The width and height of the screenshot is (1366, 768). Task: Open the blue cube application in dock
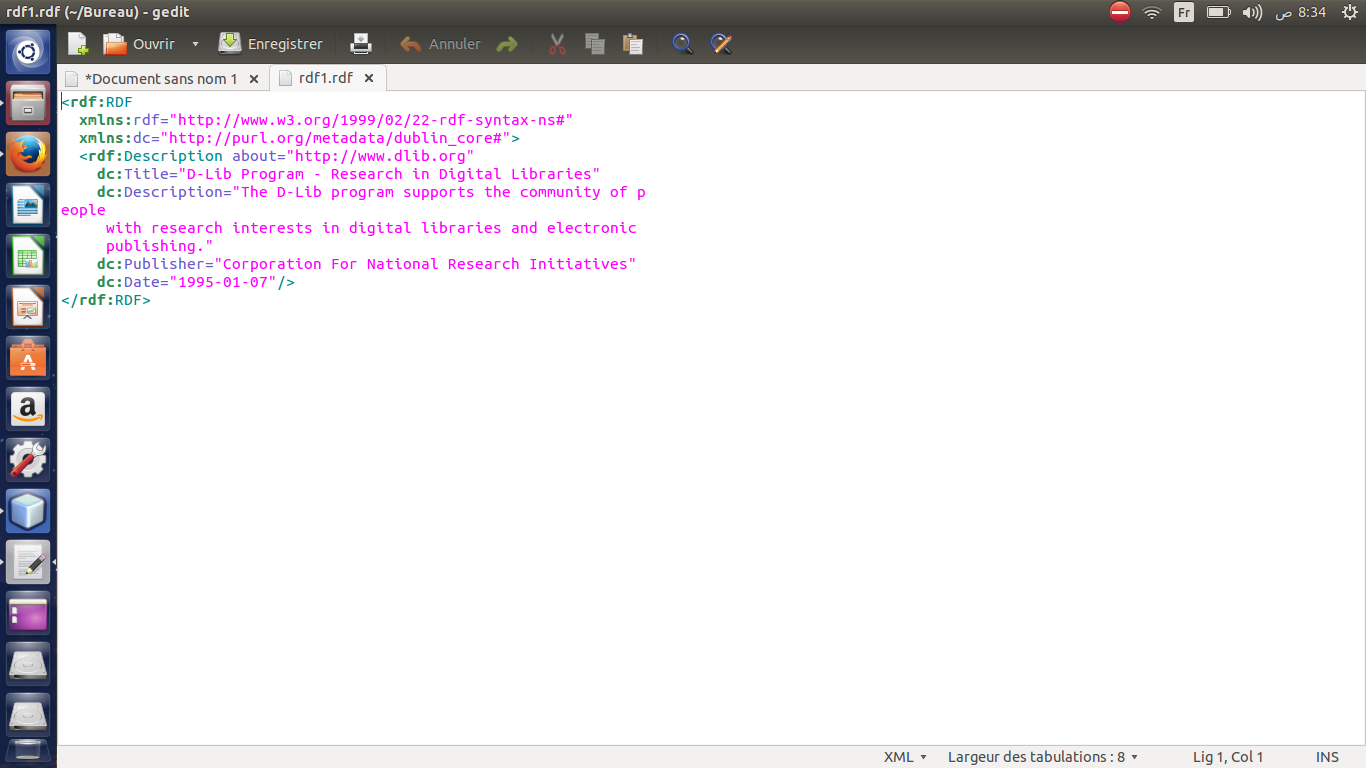(28, 511)
